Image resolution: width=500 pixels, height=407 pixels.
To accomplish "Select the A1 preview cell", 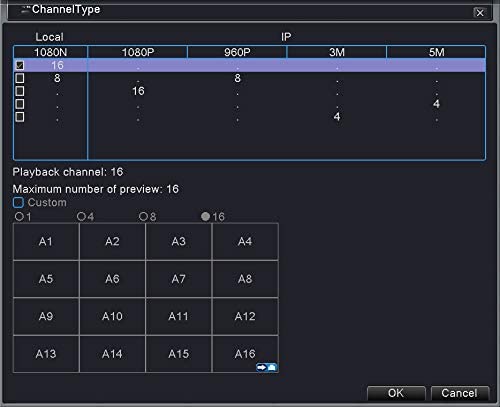I will tap(46, 241).
